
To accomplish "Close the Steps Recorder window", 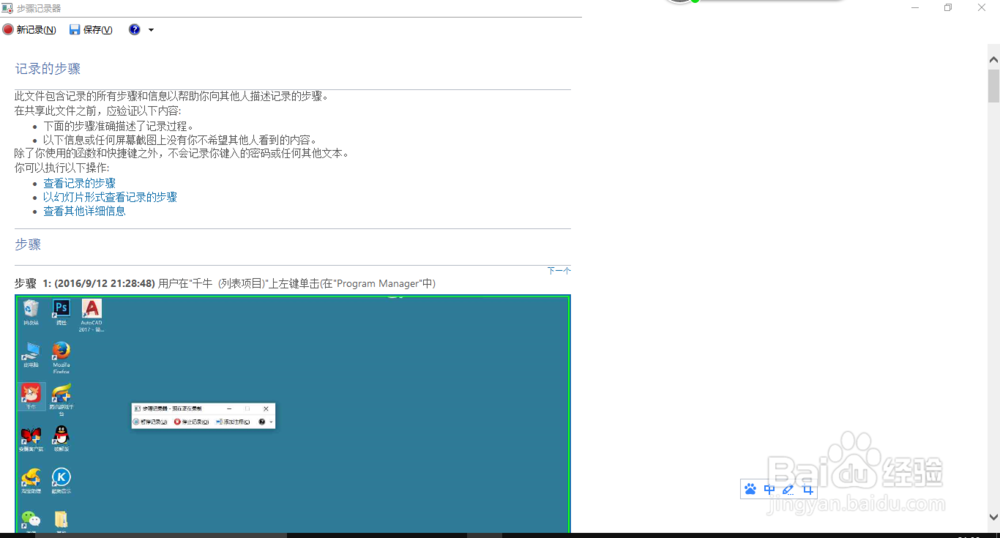I will (x=982, y=8).
